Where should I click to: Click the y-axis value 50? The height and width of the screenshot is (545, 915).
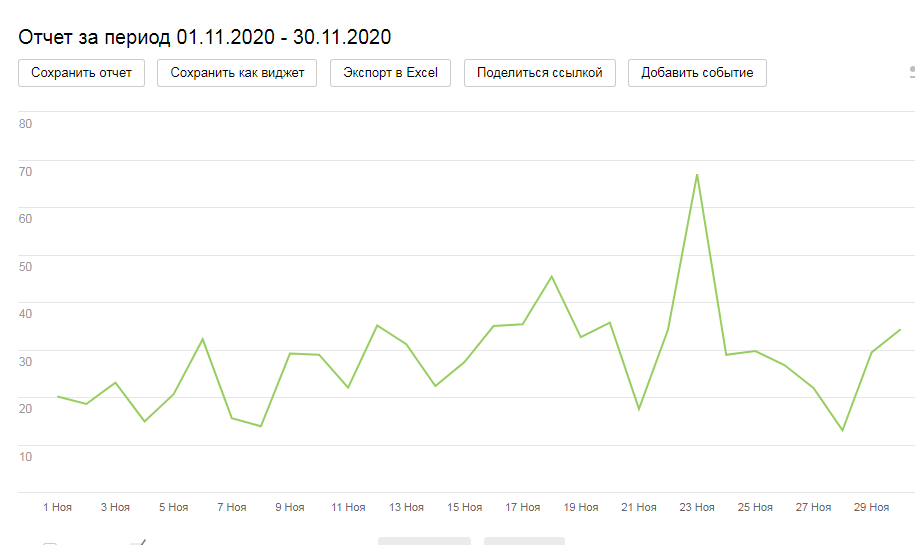(x=25, y=267)
